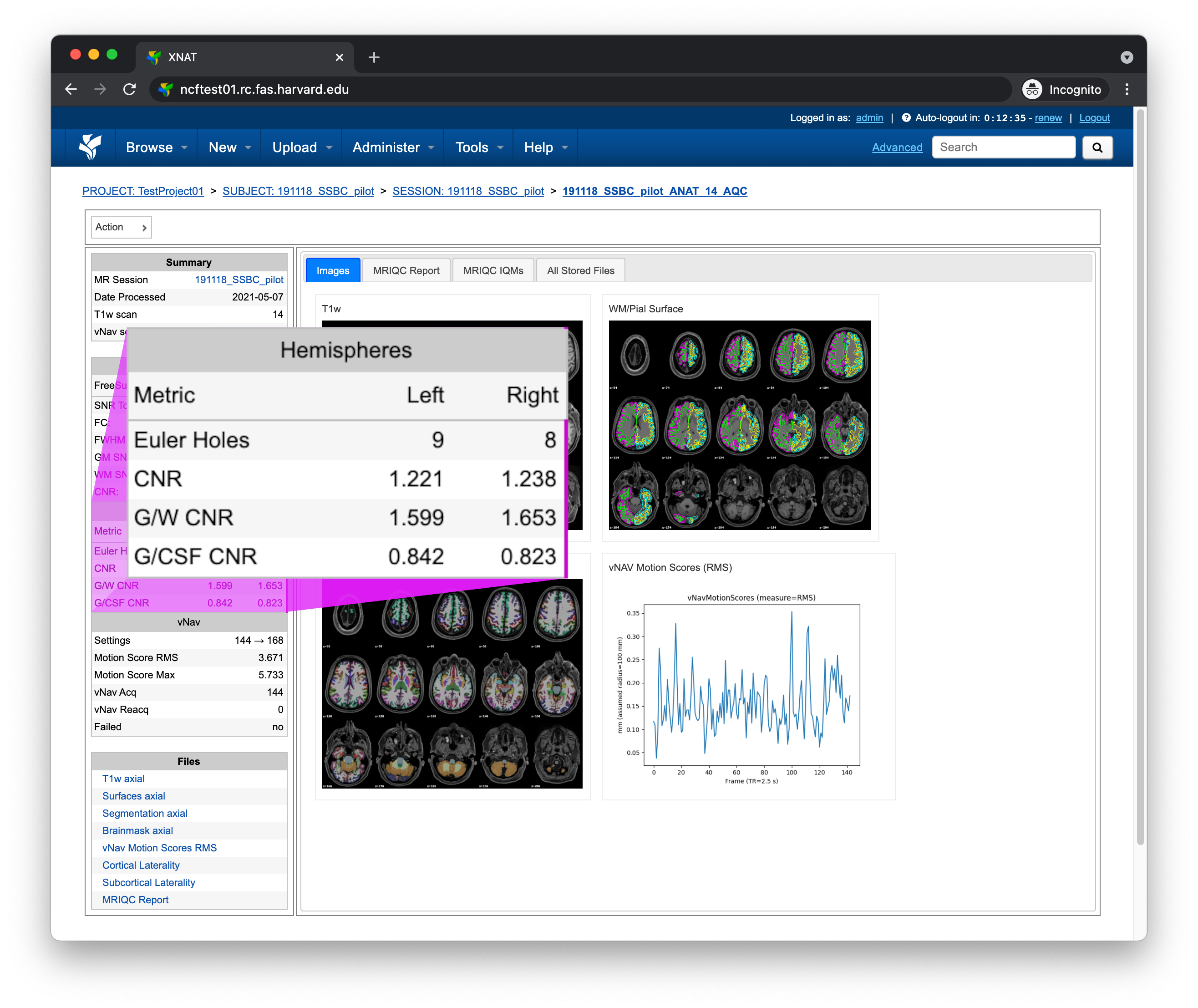Switch to the Images tab
1198x1008 pixels.
point(332,270)
